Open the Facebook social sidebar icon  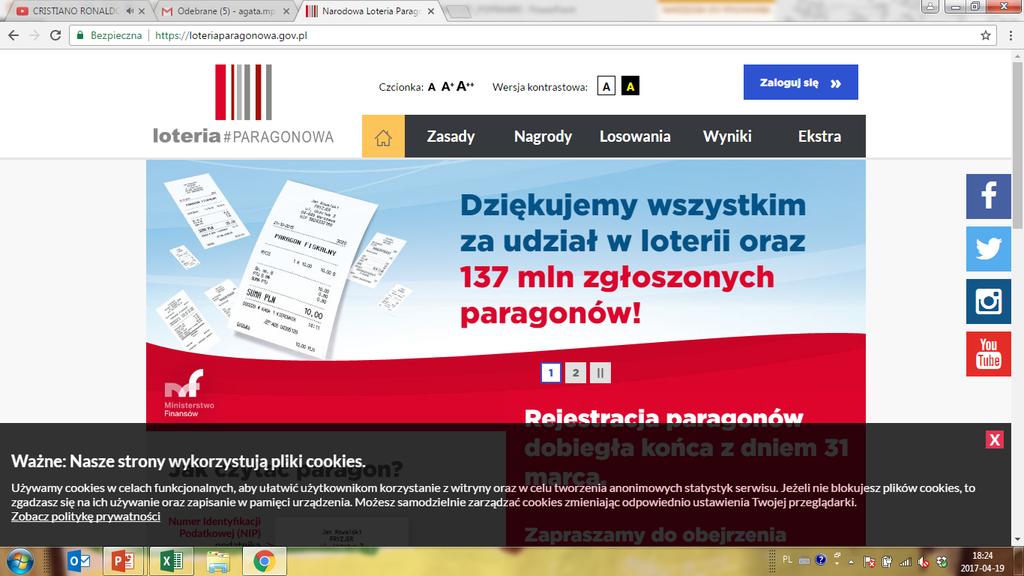pos(988,196)
